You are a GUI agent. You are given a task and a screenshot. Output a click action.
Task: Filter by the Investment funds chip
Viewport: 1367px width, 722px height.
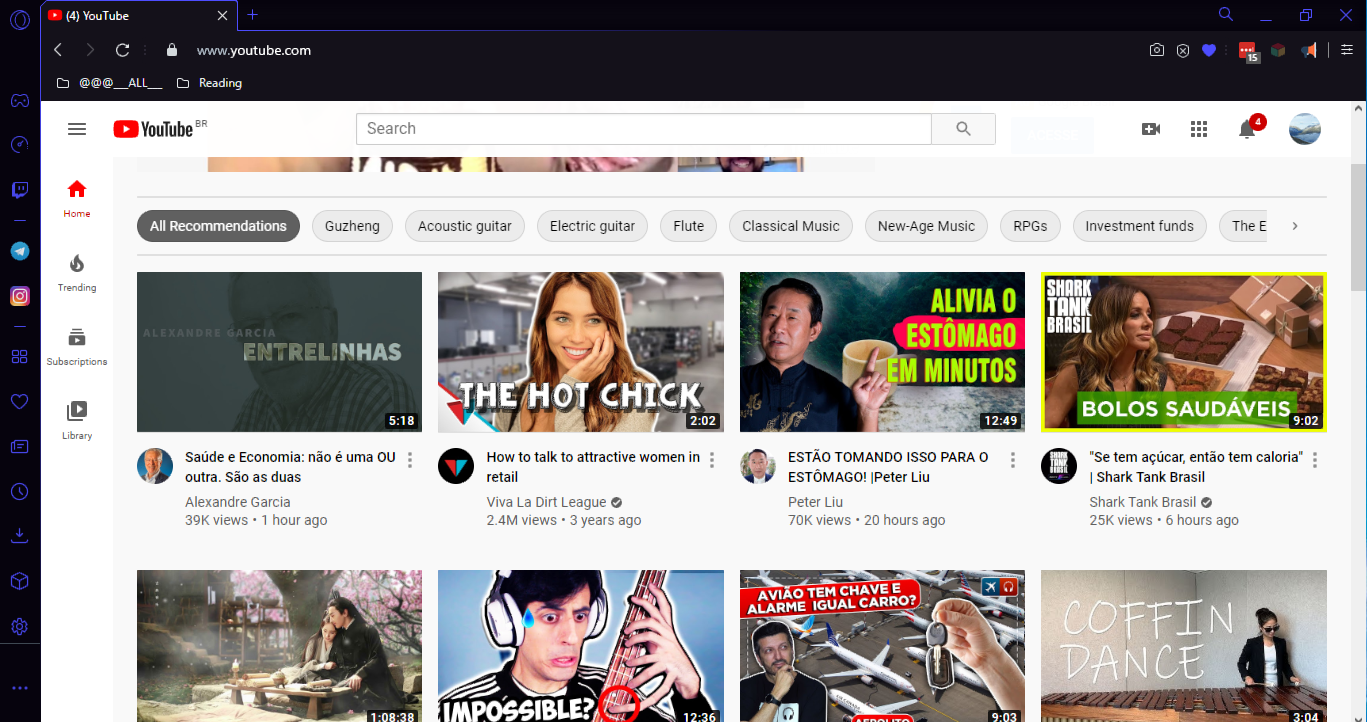tap(1140, 226)
